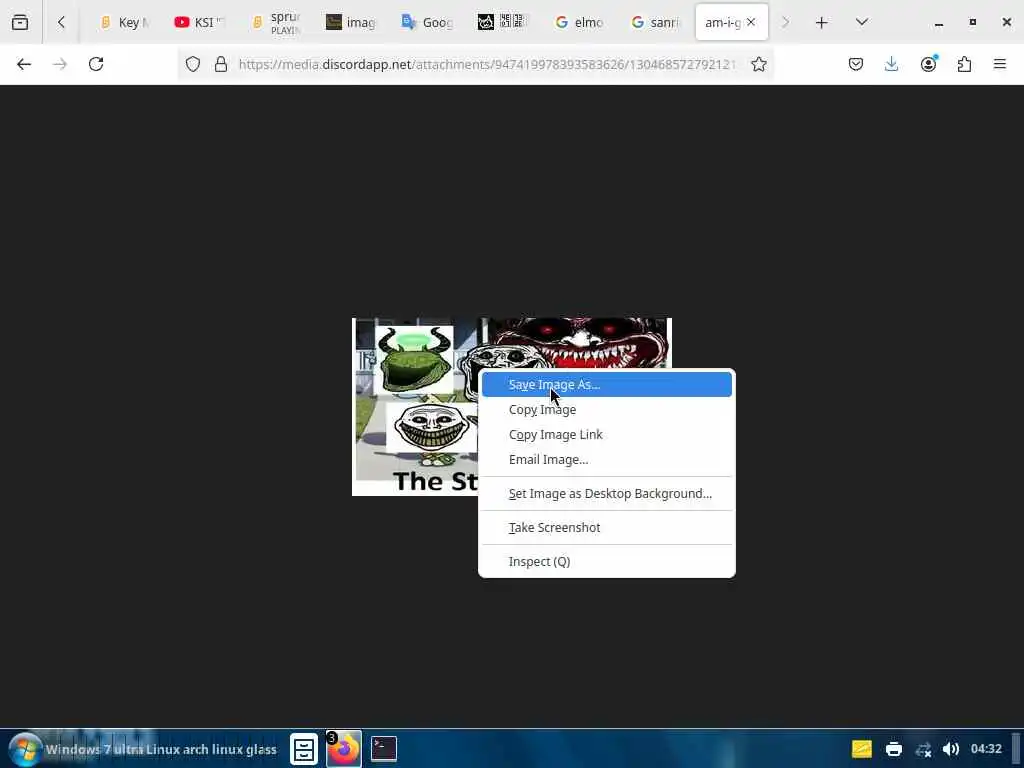Open the volume speaker tray icon
Viewport: 1024px width, 768px height.
point(951,749)
